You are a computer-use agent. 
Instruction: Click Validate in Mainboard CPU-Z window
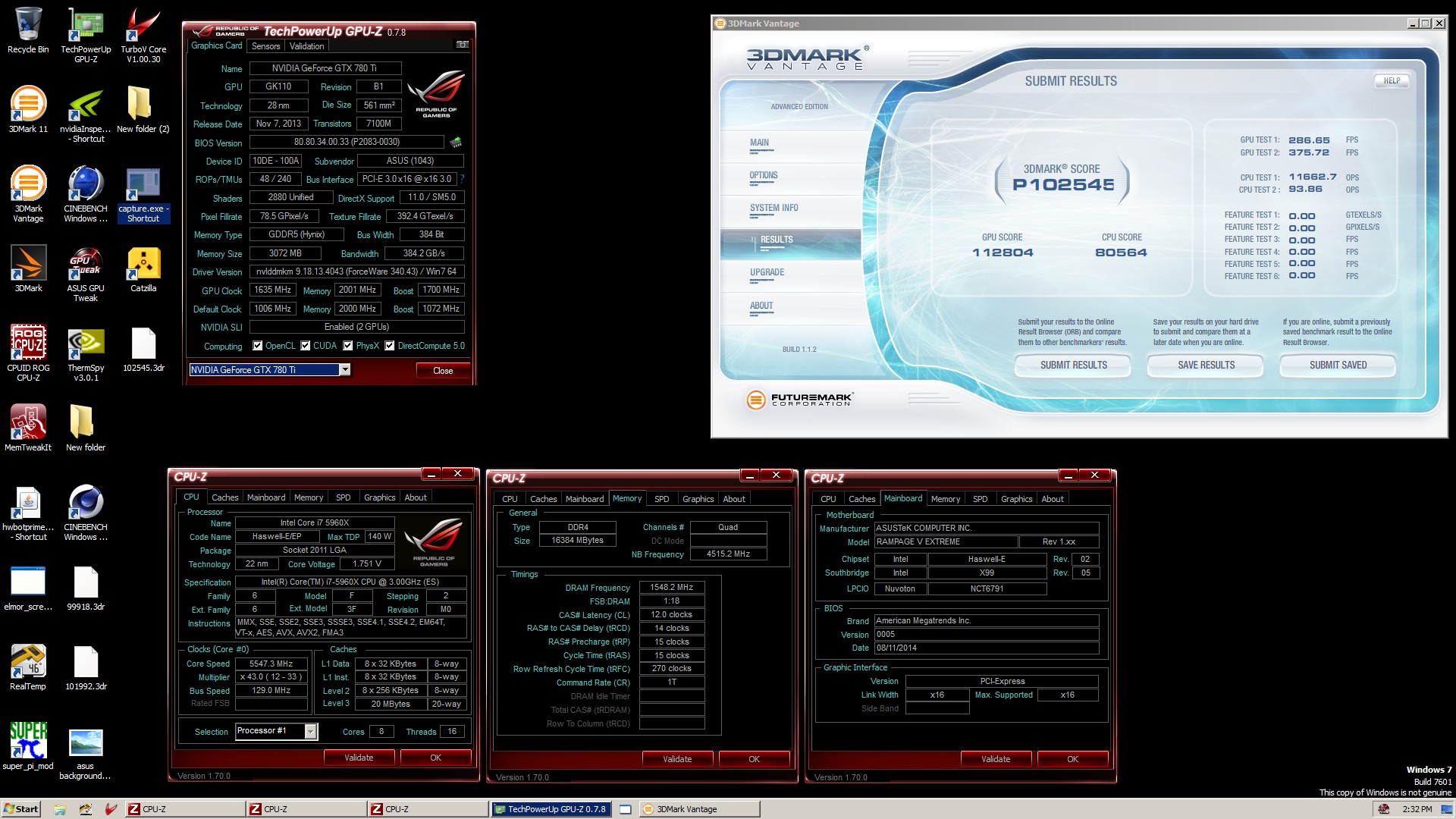tap(996, 759)
